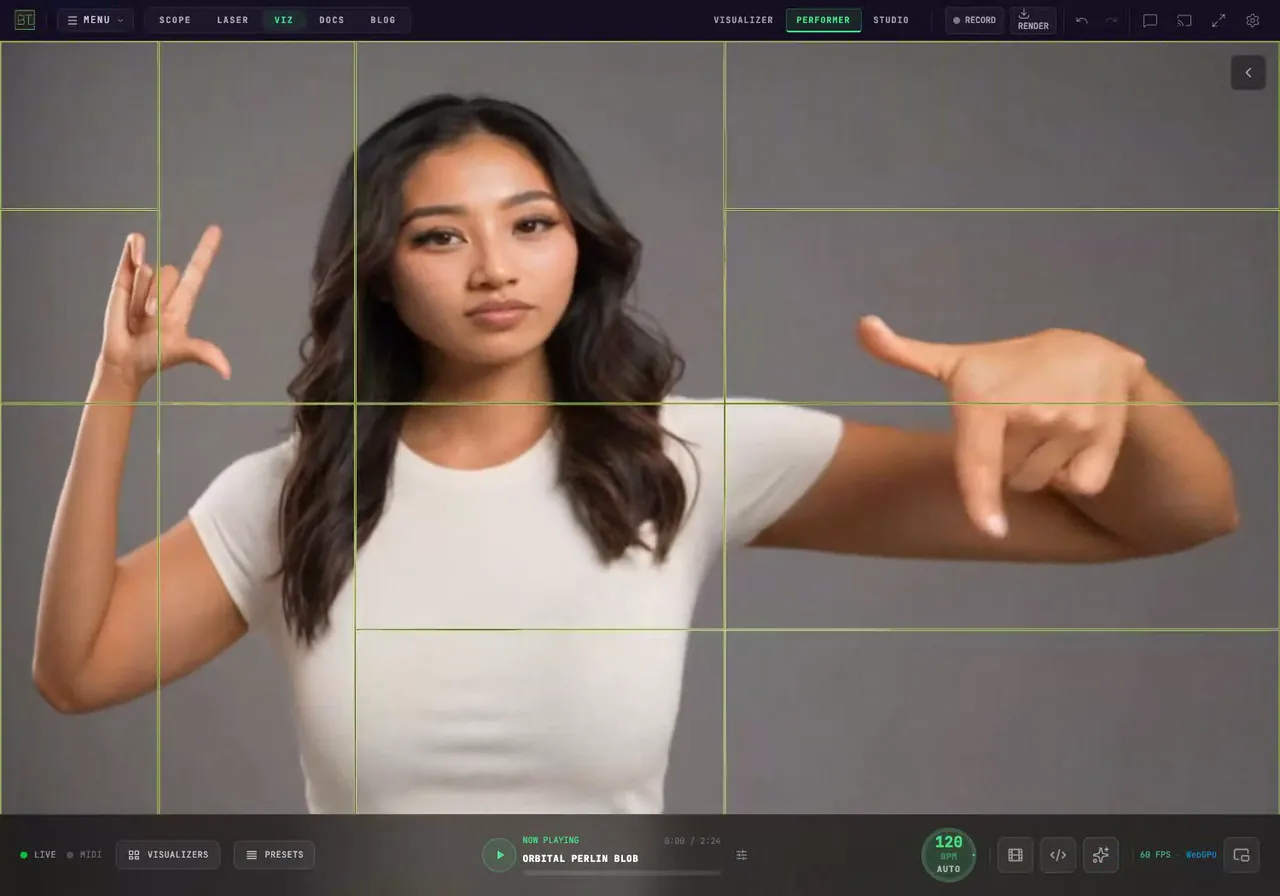The width and height of the screenshot is (1280, 896).
Task: Go to the SCOPE section
Action: click(175, 20)
